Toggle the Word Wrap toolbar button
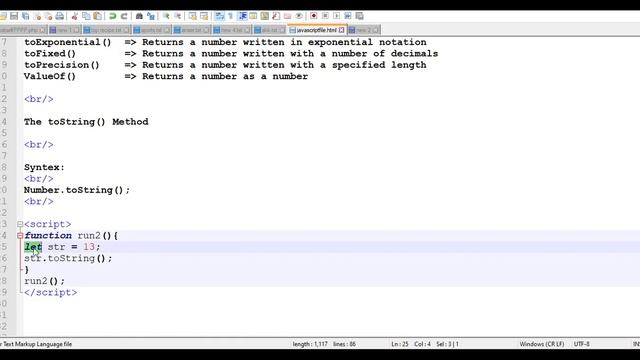The width and height of the screenshot is (640, 360). (220, 16)
